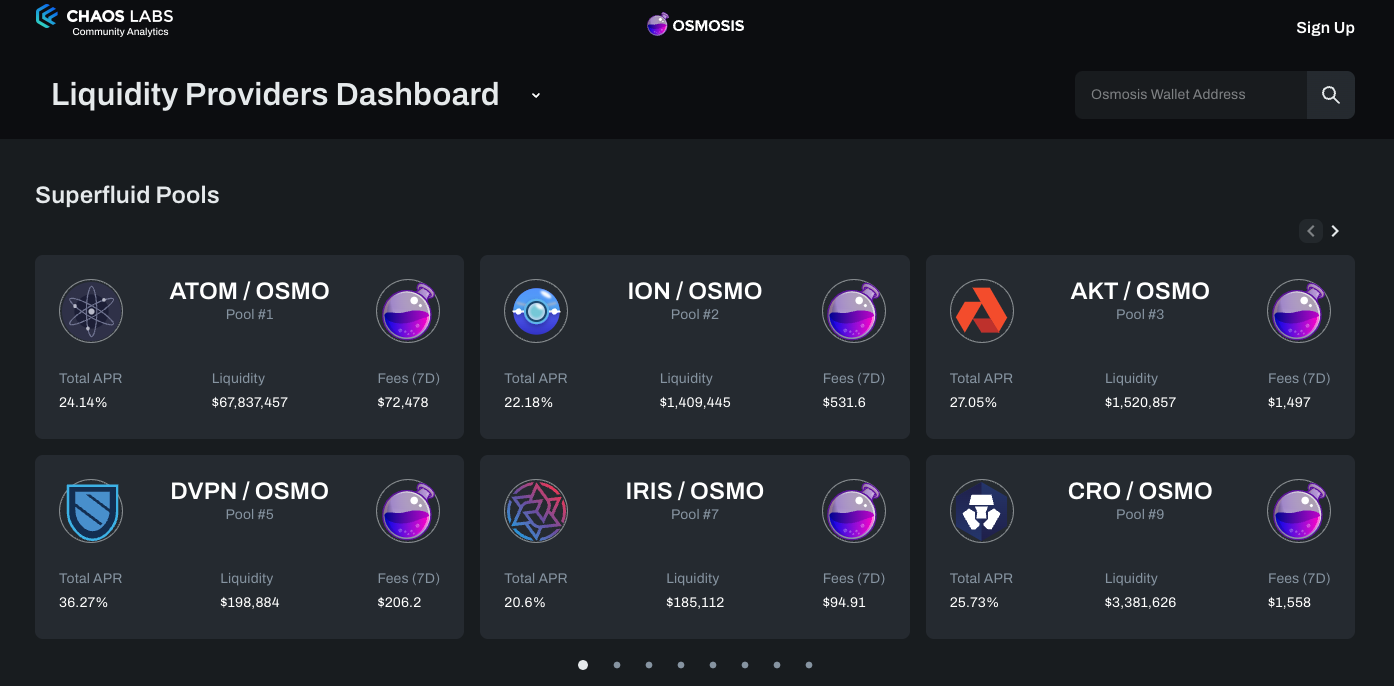Click the $1,497 fees value
Image resolution: width=1394 pixels, height=686 pixels.
pos(1289,402)
